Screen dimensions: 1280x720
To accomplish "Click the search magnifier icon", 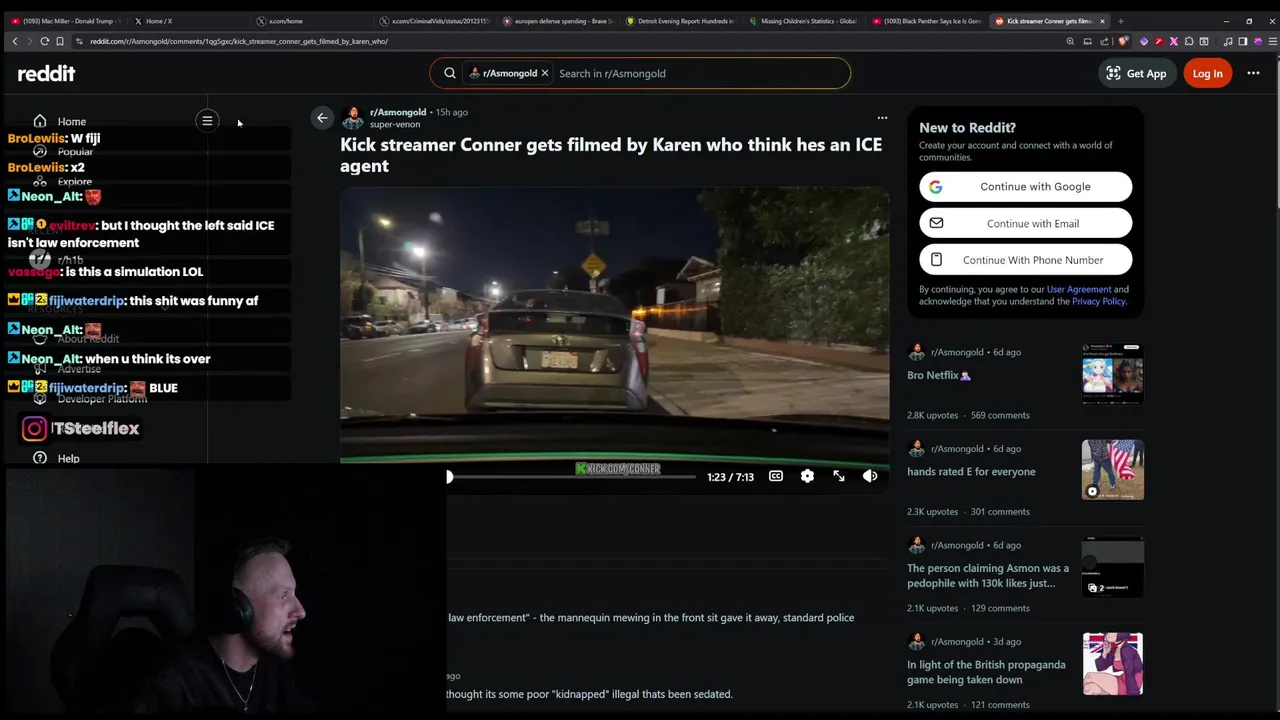I will pos(450,73).
